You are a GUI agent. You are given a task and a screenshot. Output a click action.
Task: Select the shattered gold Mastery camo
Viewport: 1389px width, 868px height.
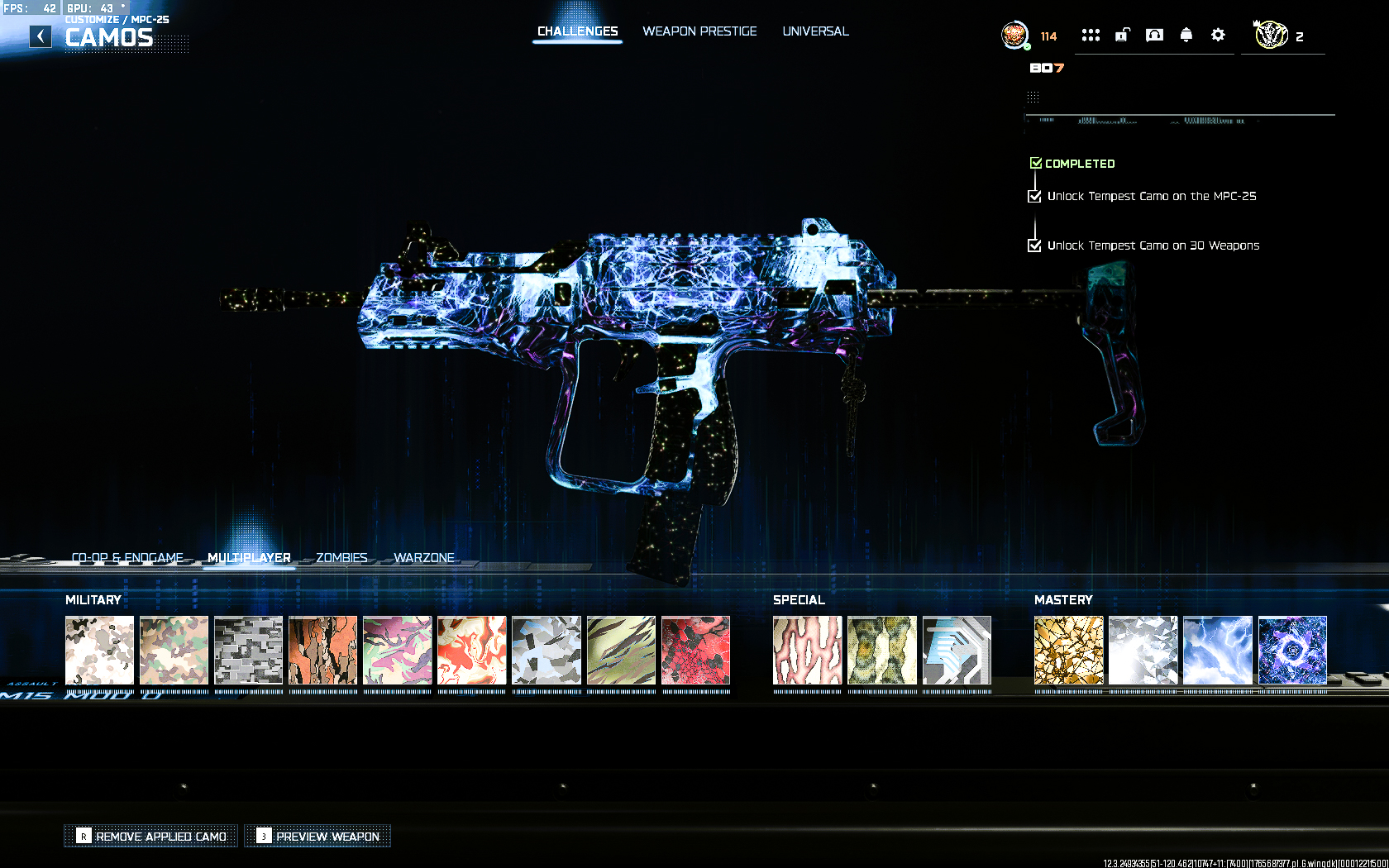(1069, 650)
